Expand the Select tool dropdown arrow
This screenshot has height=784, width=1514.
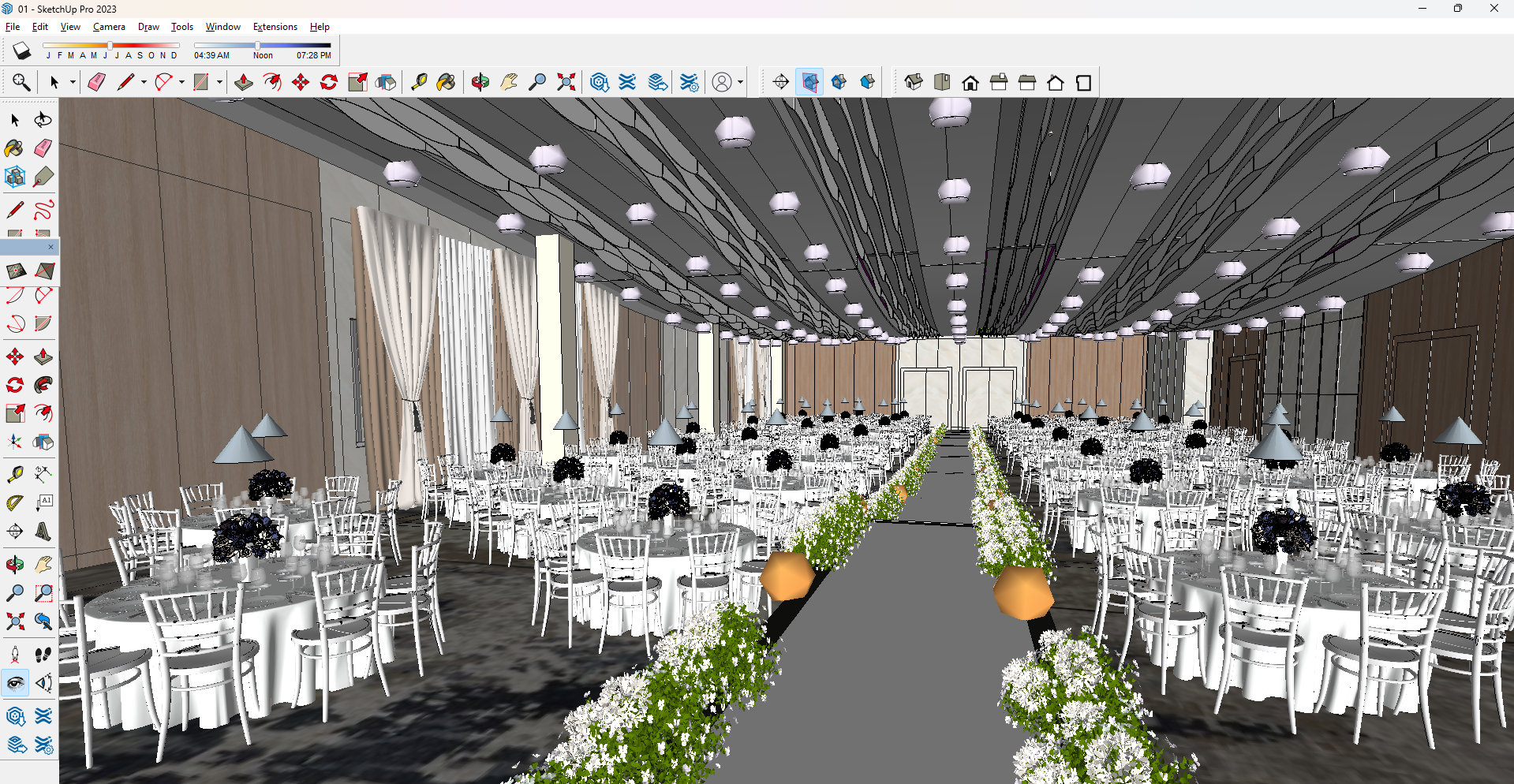[x=73, y=82]
